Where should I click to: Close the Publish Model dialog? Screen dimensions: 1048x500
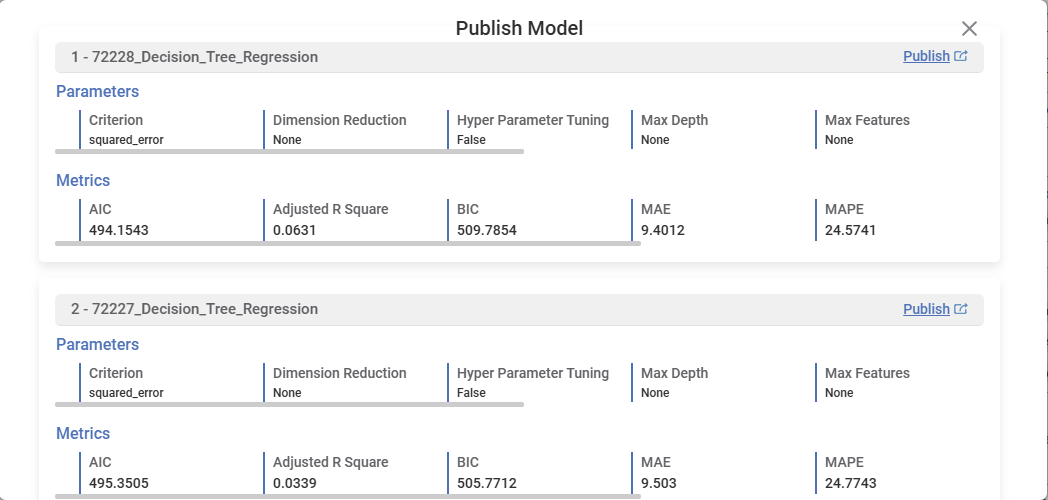click(x=968, y=29)
